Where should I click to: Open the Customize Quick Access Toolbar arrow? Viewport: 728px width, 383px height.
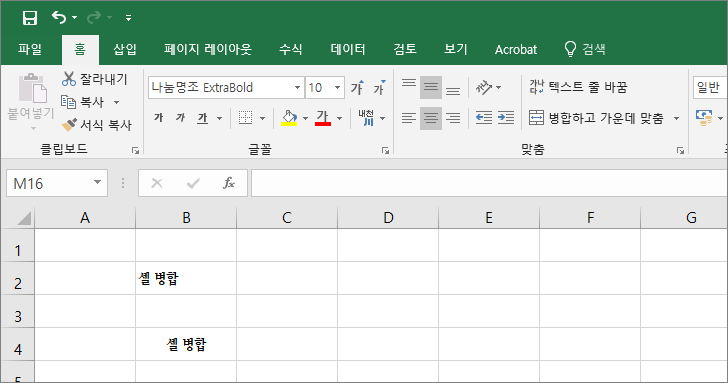click(x=128, y=18)
